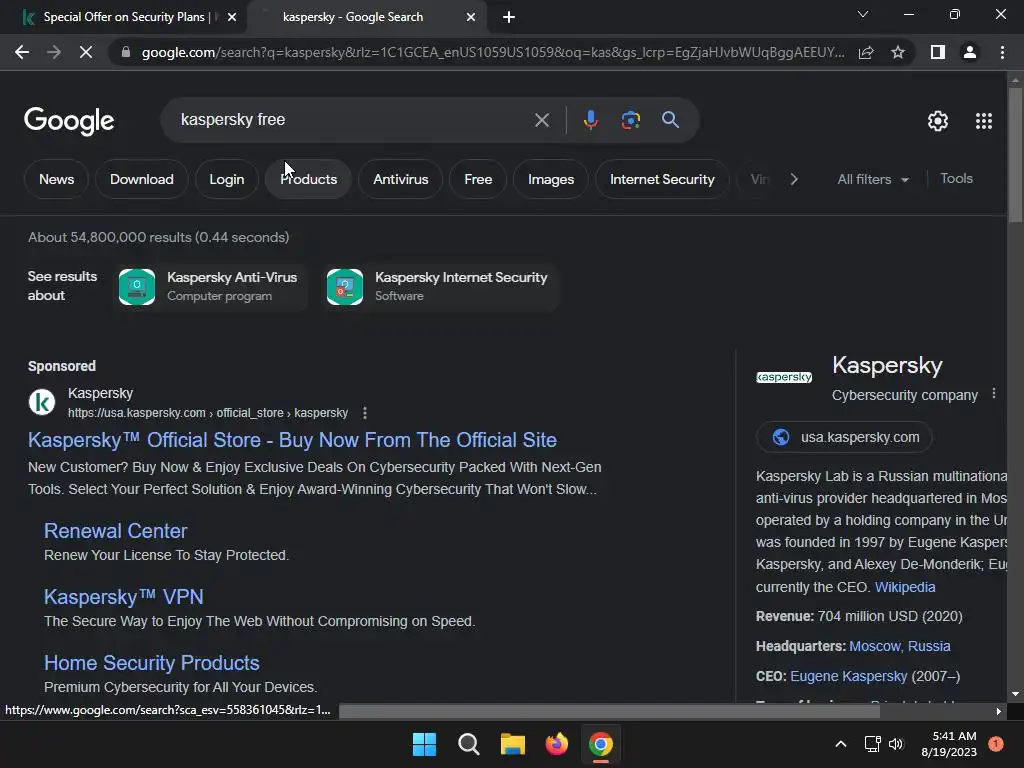Click the horizontal scrollbar thumb
This screenshot has width=1024, height=768.
coord(609,711)
